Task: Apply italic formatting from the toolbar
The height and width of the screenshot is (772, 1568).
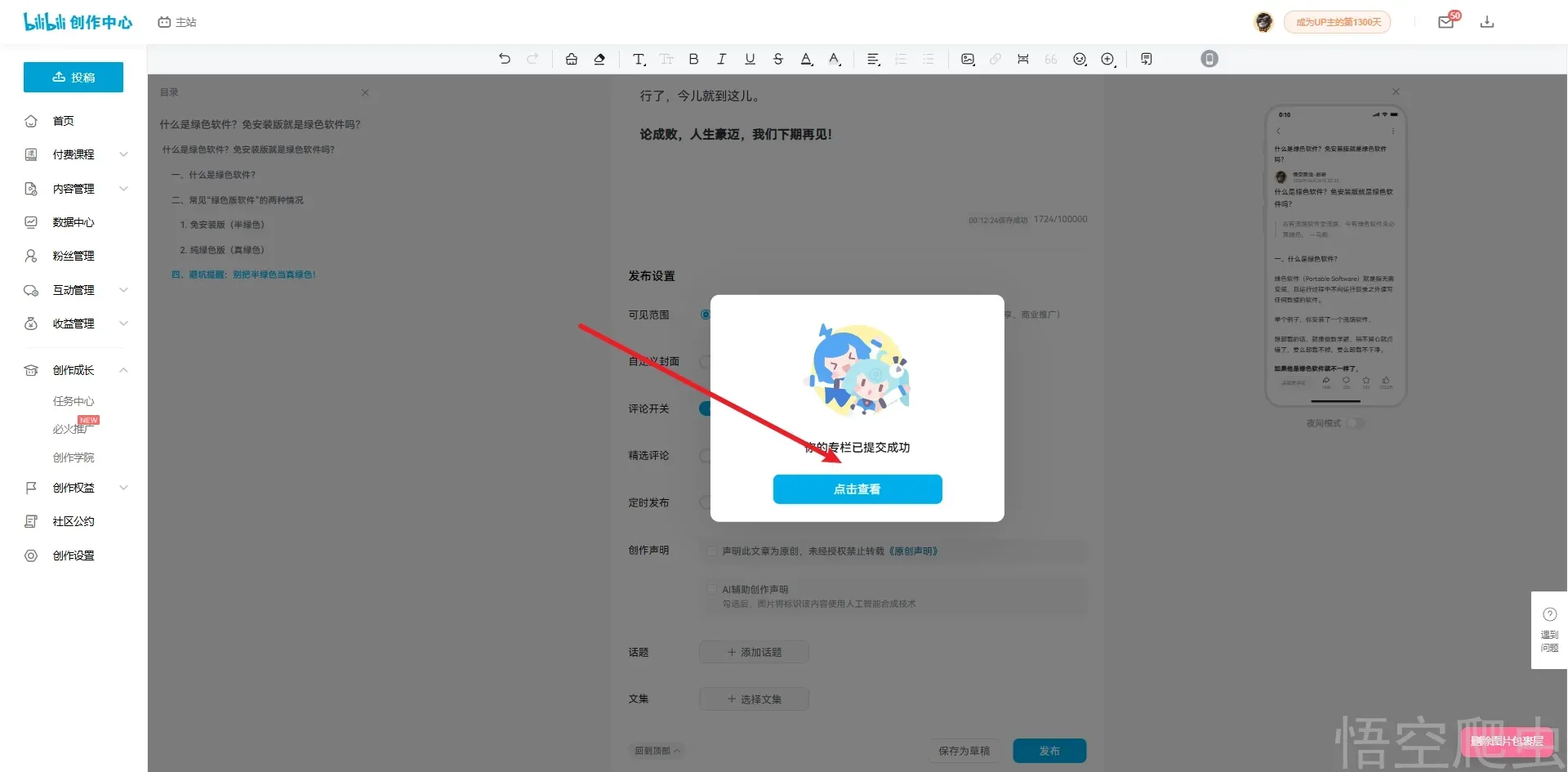Action: [721, 59]
